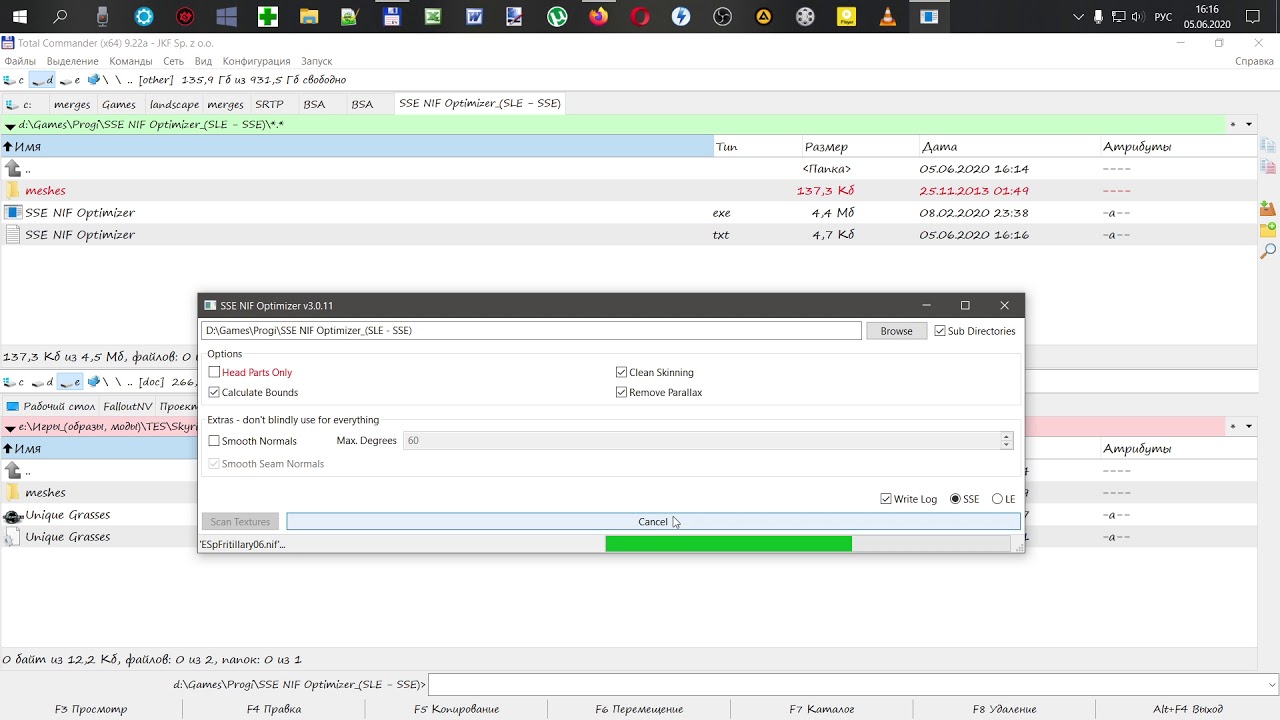Open top panel favorites asterisk button
The height and width of the screenshot is (720, 1280).
point(1233,125)
